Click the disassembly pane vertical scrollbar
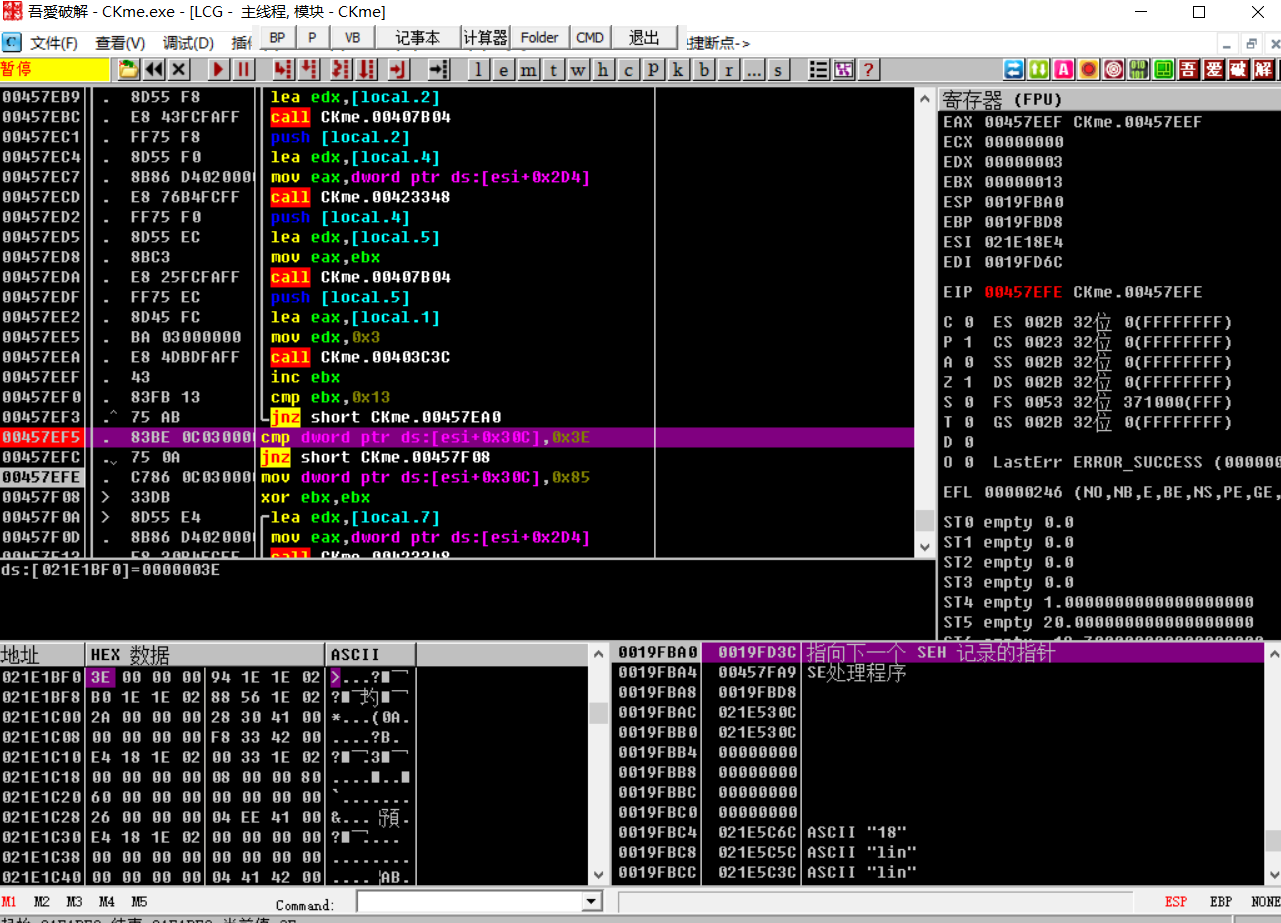The height and width of the screenshot is (923, 1281). (x=925, y=323)
